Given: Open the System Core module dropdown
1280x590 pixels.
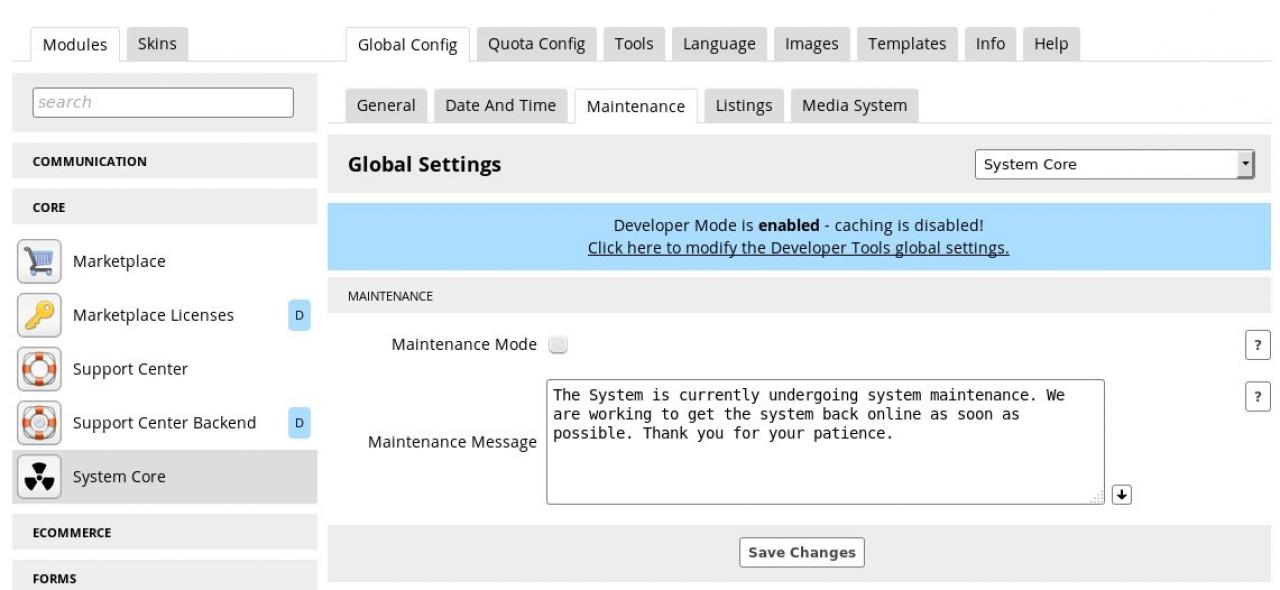Looking at the screenshot, I should (1114, 165).
